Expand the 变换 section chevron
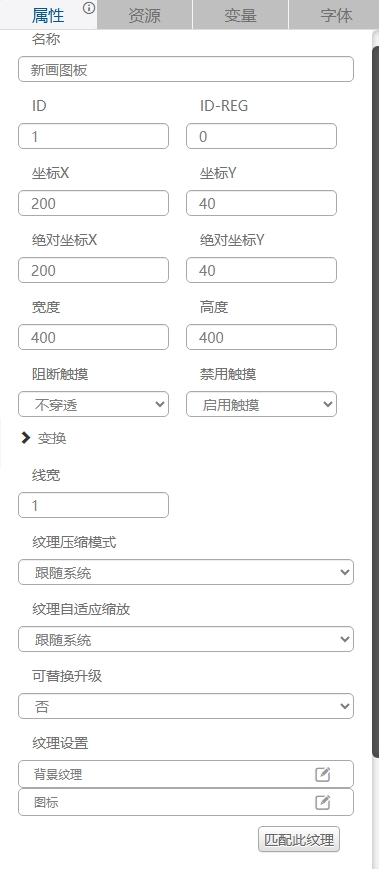The width and height of the screenshot is (379, 869). (x=25, y=438)
